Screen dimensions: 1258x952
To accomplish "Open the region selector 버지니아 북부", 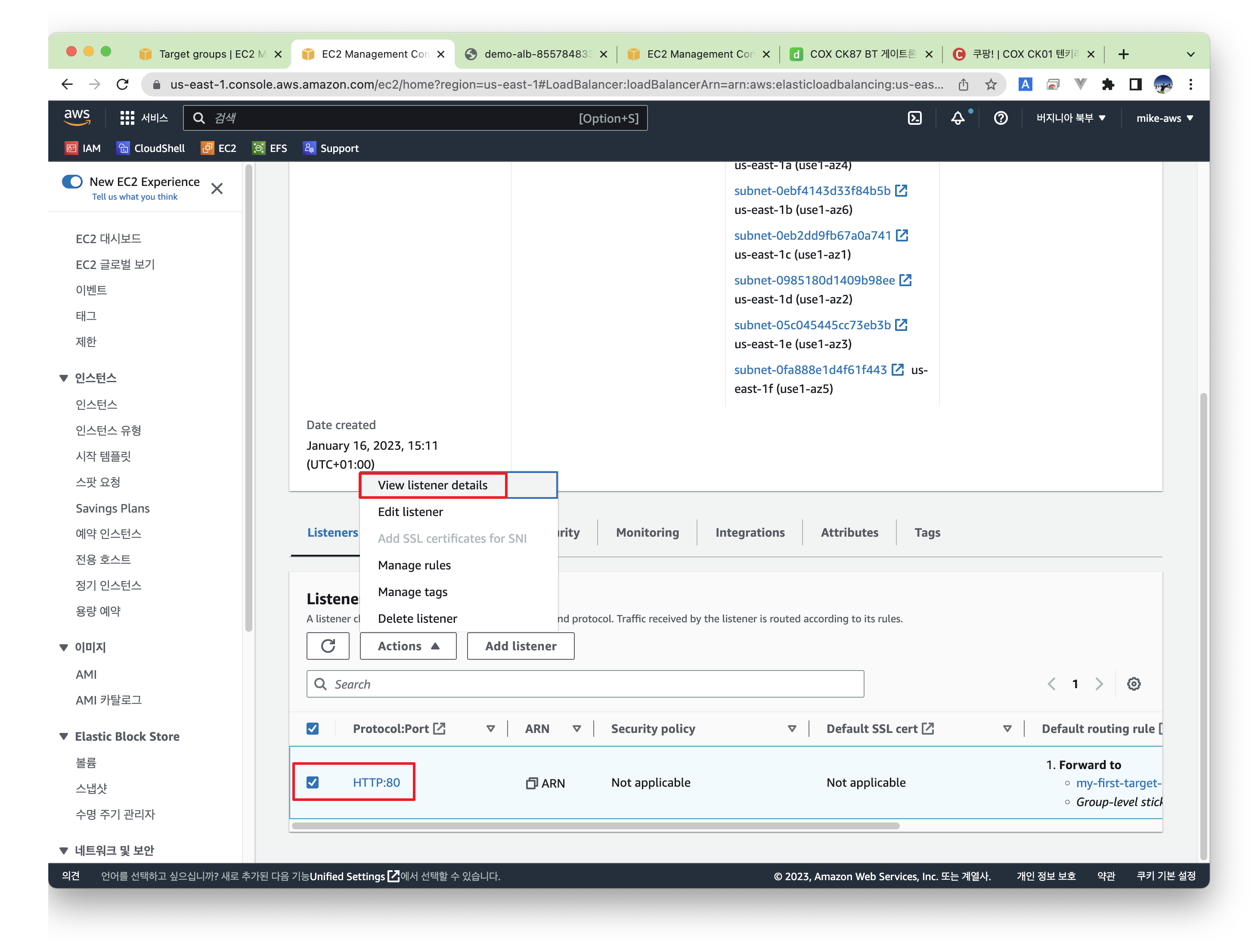I will [x=1070, y=118].
